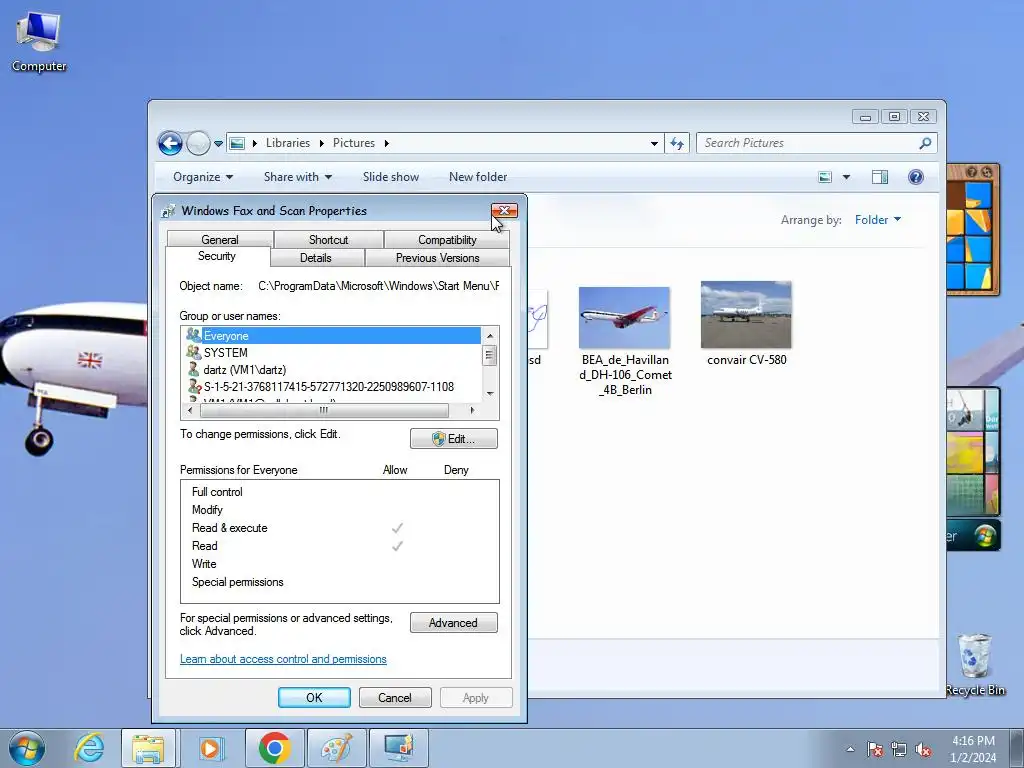Switch to the Compatibility tab
Viewport: 1024px width, 768px height.
pos(447,240)
